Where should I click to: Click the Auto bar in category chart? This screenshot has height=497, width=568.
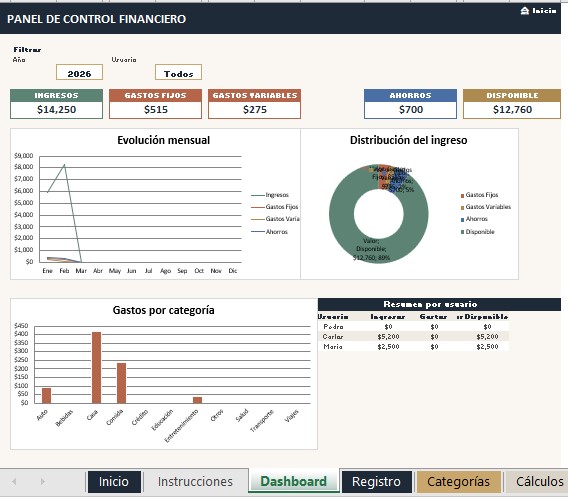(x=46, y=396)
